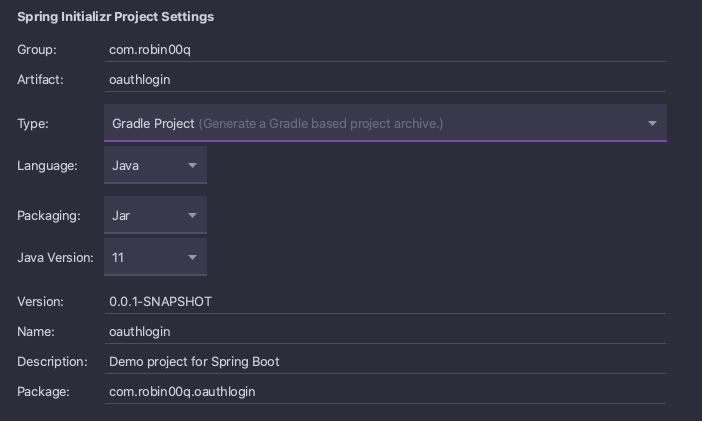This screenshot has width=702, height=421.
Task: Click the Jar value in Packaging box
Action: click(122, 215)
